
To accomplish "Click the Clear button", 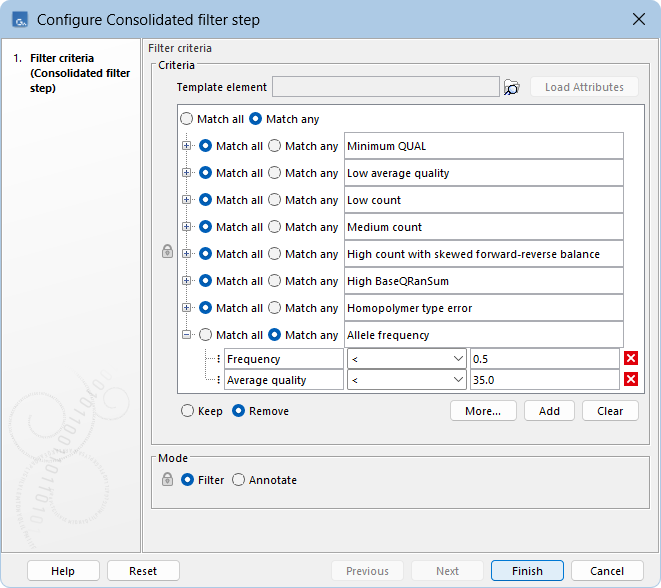I will pos(610,411).
